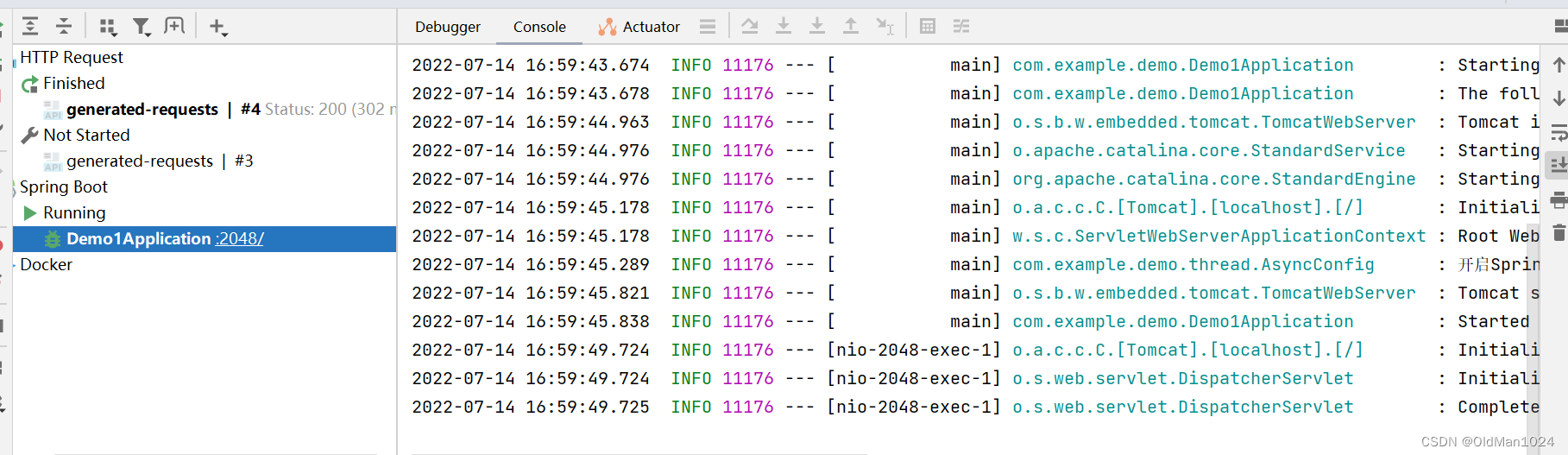This screenshot has width=1568, height=455.
Task: Click the 16:59:43.674 Demo1Application class link
Action: pyautogui.click(x=1183, y=65)
